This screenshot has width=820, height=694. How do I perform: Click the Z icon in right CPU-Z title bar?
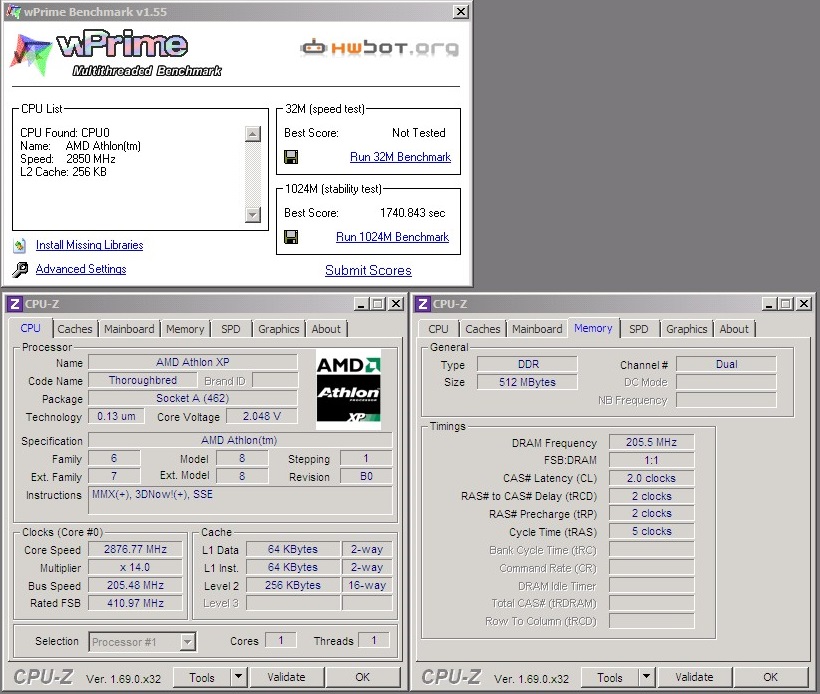pos(423,304)
